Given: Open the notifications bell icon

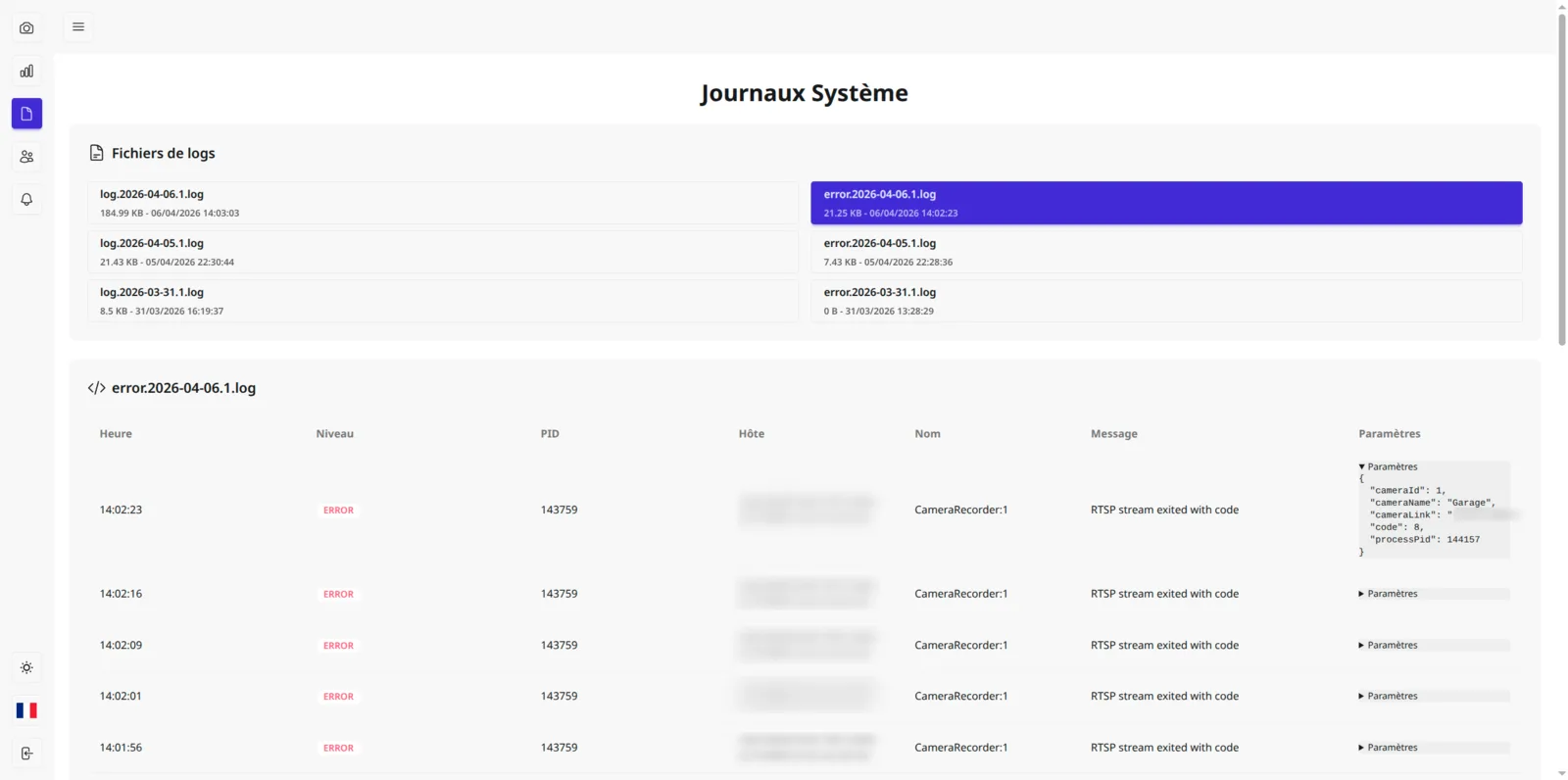Looking at the screenshot, I should 26,199.
